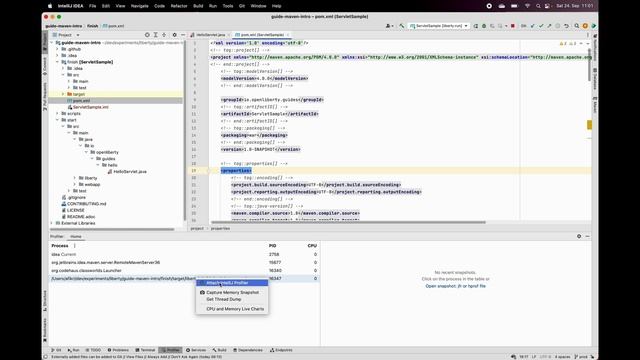Click the Project tree horizontal scrollbar

coord(113,229)
